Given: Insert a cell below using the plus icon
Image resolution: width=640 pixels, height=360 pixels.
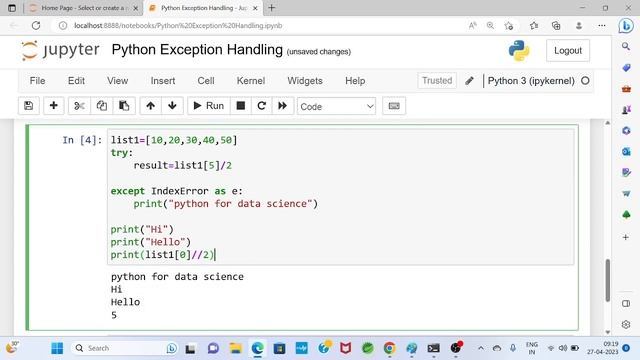Looking at the screenshot, I should click(x=53, y=106).
